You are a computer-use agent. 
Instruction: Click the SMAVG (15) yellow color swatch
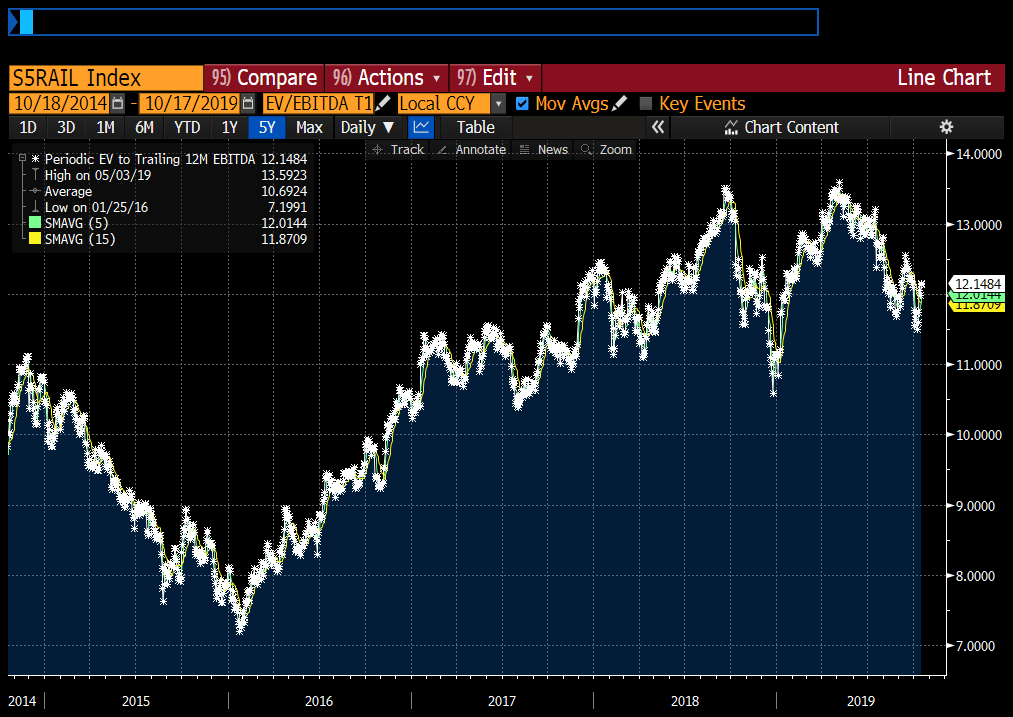[35, 238]
